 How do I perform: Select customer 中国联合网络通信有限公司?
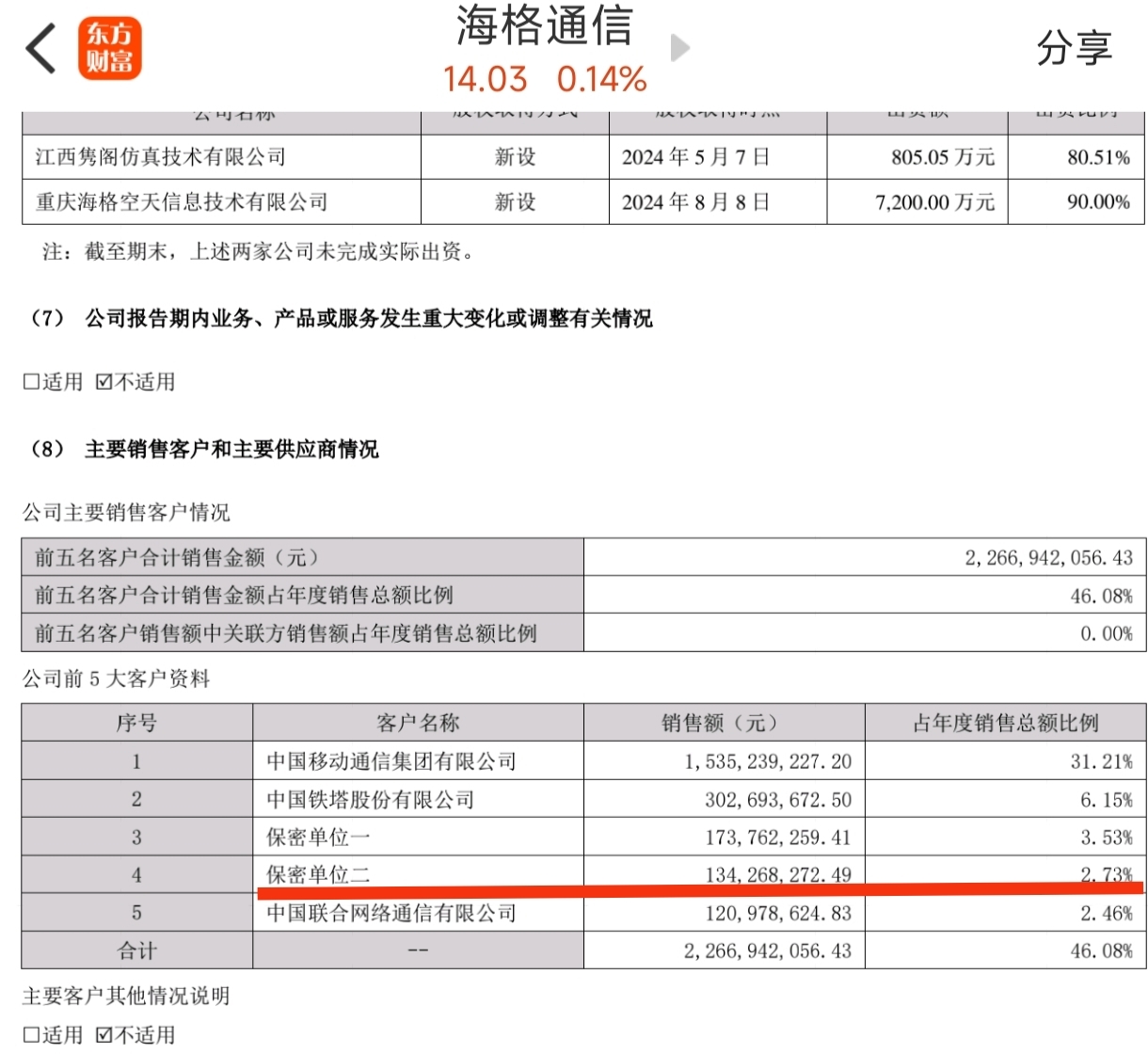pos(391,913)
